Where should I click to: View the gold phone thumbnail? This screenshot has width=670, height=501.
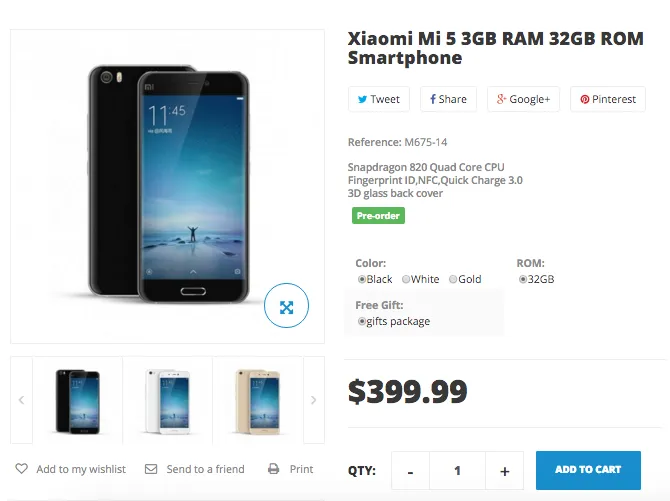[x=257, y=400]
